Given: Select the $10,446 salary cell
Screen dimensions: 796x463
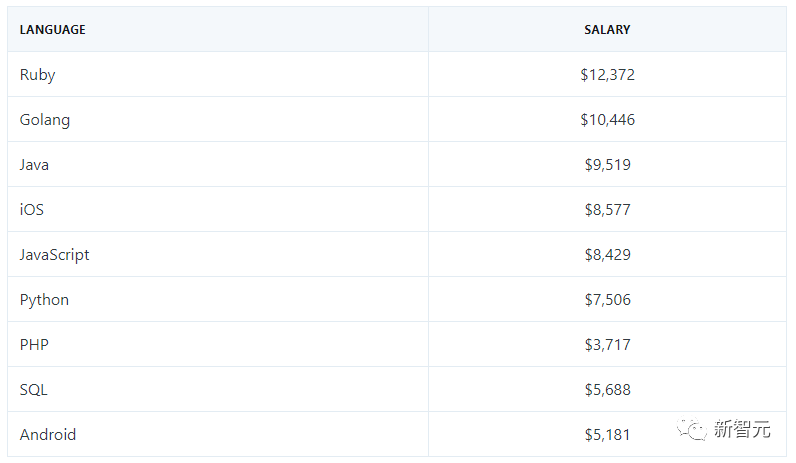Looking at the screenshot, I should pyautogui.click(x=607, y=120).
